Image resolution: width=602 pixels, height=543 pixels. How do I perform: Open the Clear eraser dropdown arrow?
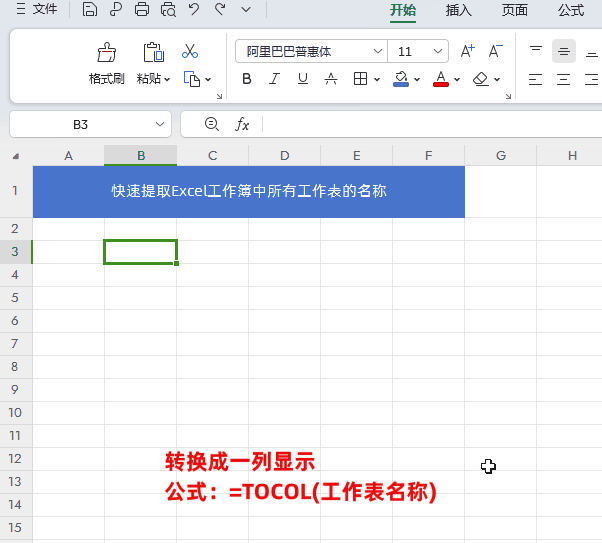[x=497, y=79]
